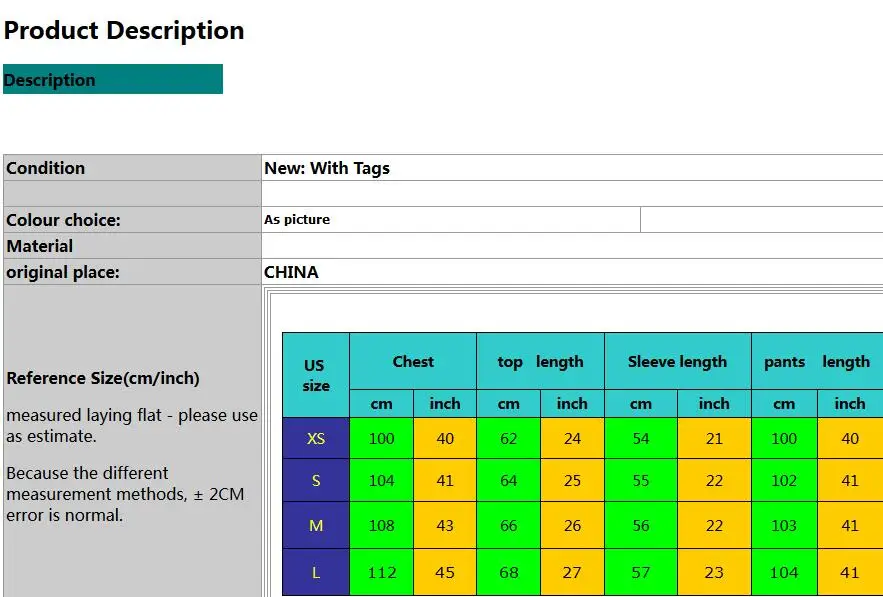The image size is (883, 597).
Task: Click L top length inch value "27"
Action: 572,572
